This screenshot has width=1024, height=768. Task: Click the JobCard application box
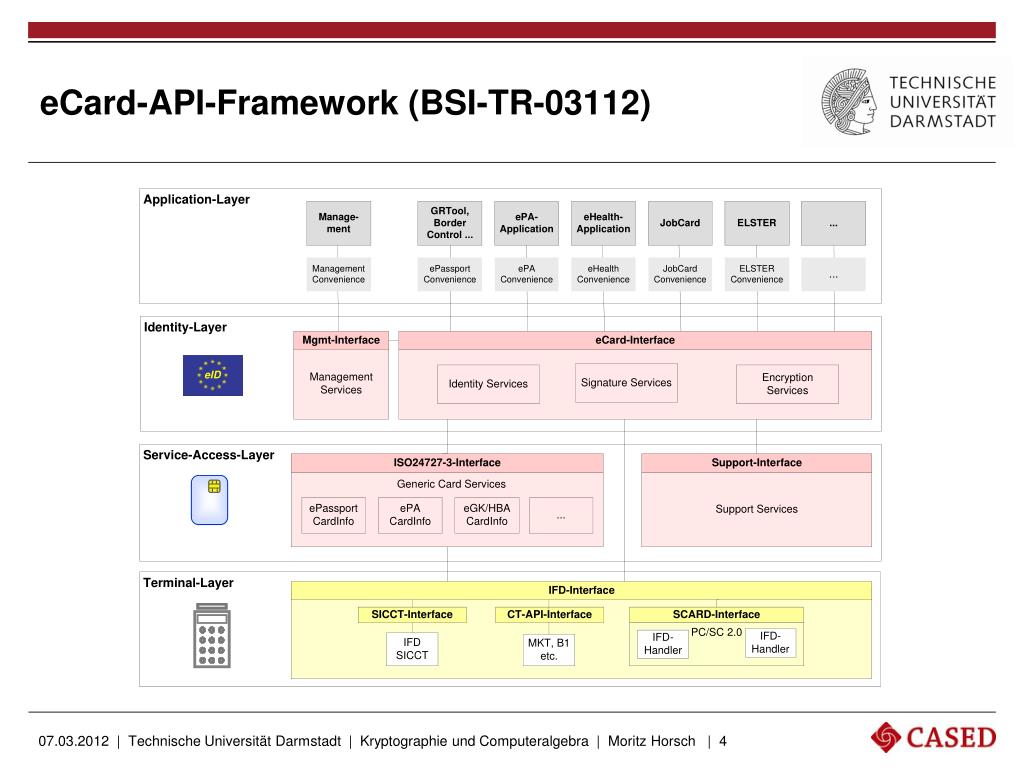coord(680,223)
